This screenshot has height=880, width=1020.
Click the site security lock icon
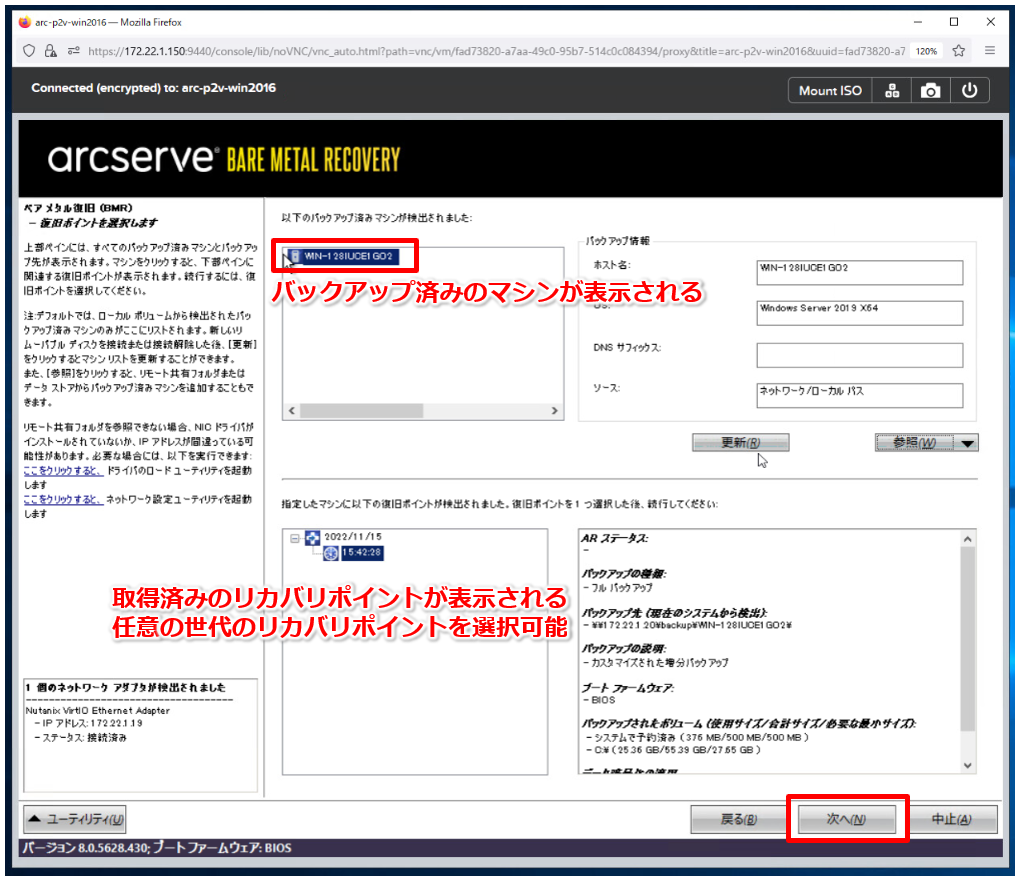tap(50, 51)
